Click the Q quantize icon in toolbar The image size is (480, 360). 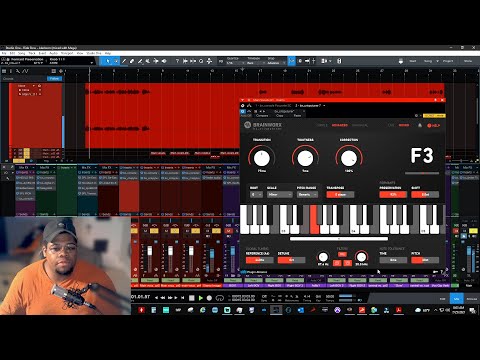pos(201,61)
